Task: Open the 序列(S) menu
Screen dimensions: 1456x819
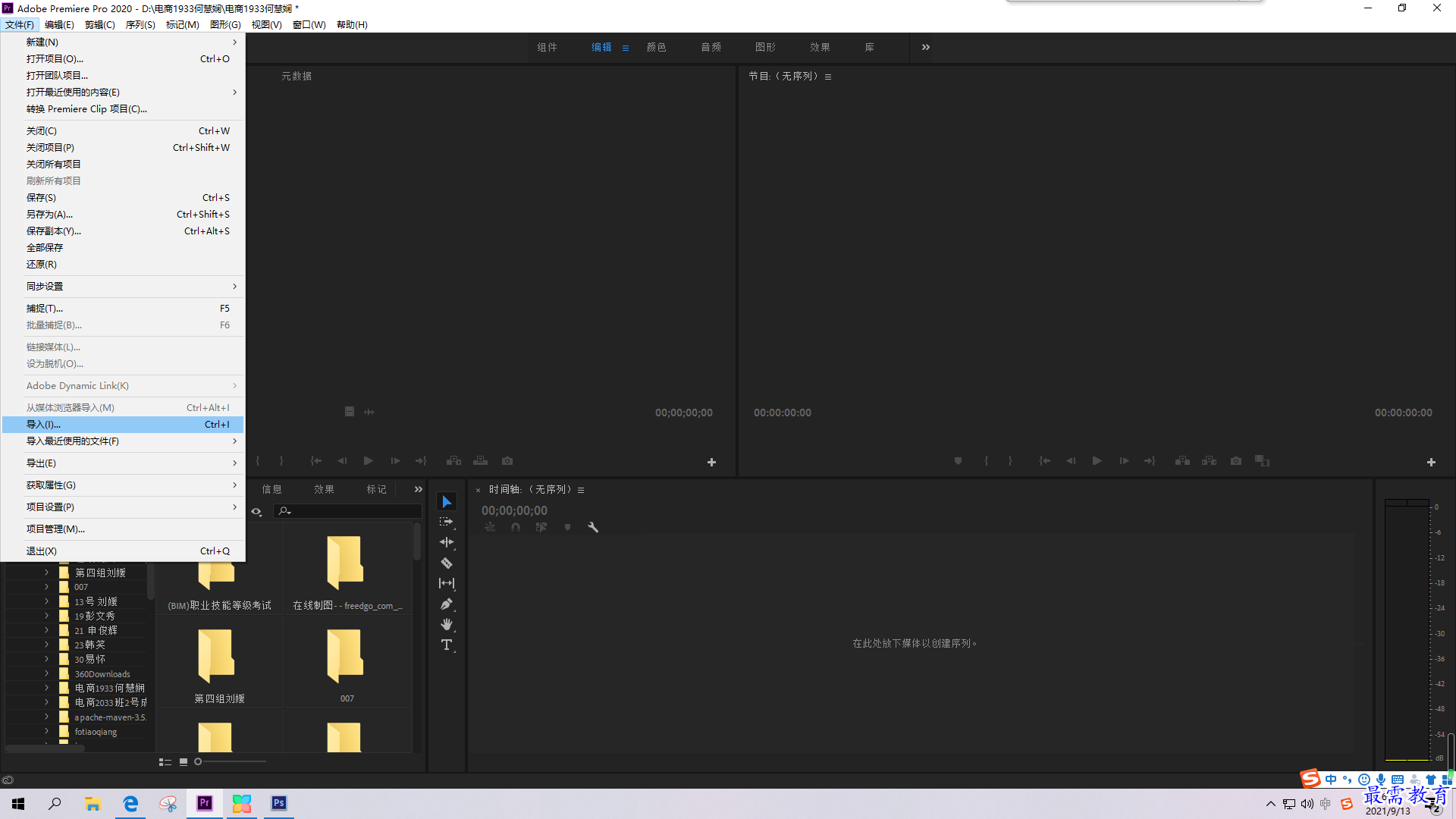Action: 140,25
